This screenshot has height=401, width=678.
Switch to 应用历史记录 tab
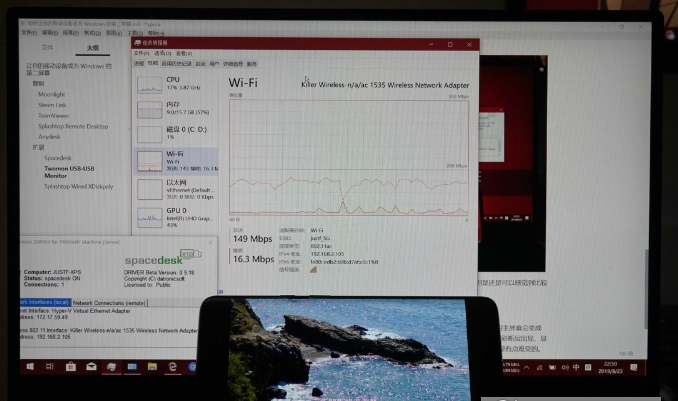(x=176, y=64)
